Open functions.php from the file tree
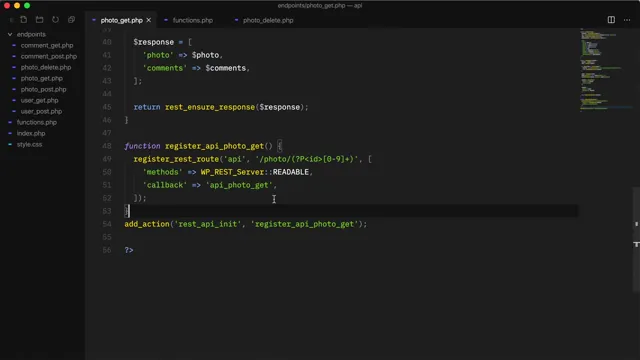 pos(37,122)
